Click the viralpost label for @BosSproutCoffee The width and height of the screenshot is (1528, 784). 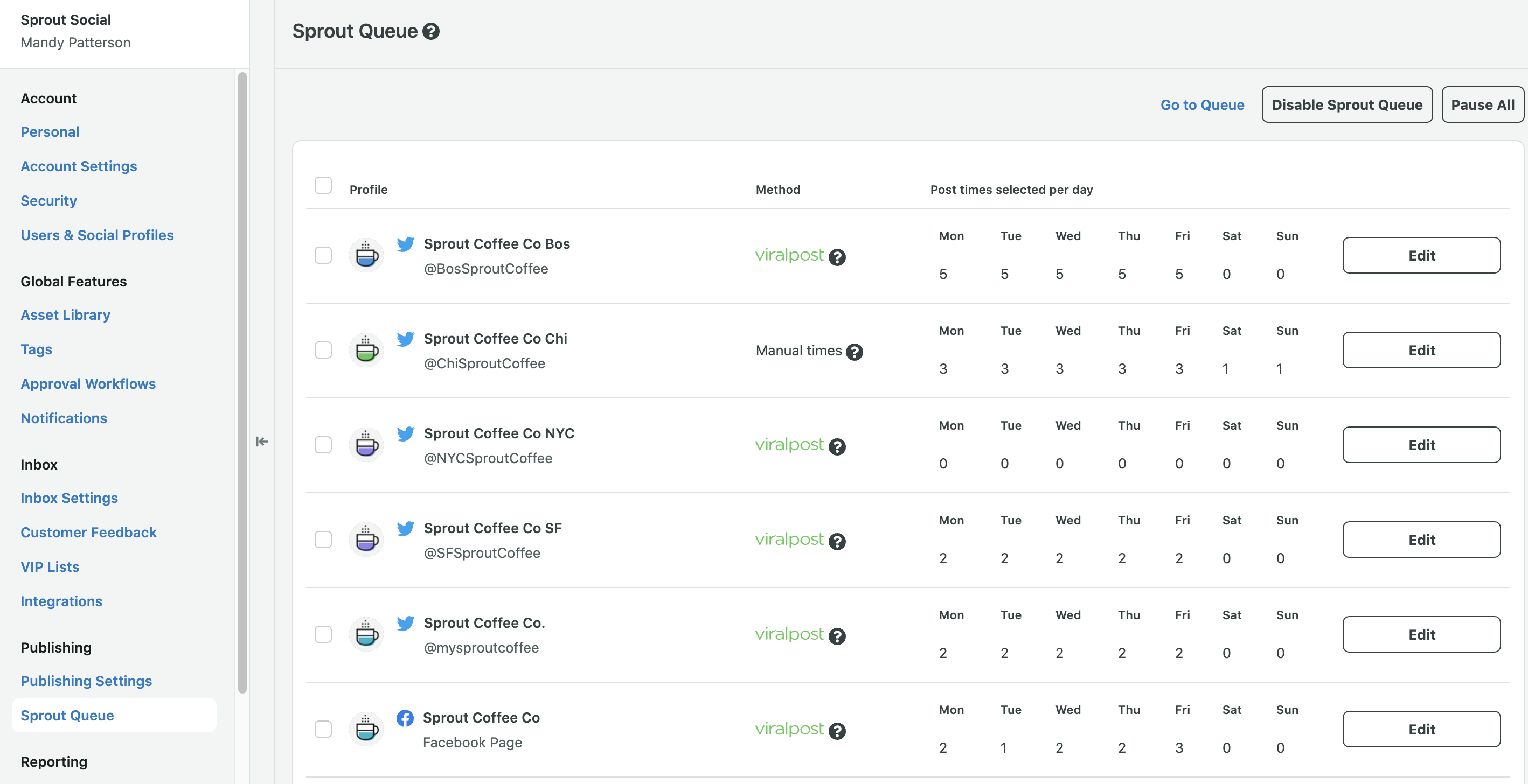[789, 255]
